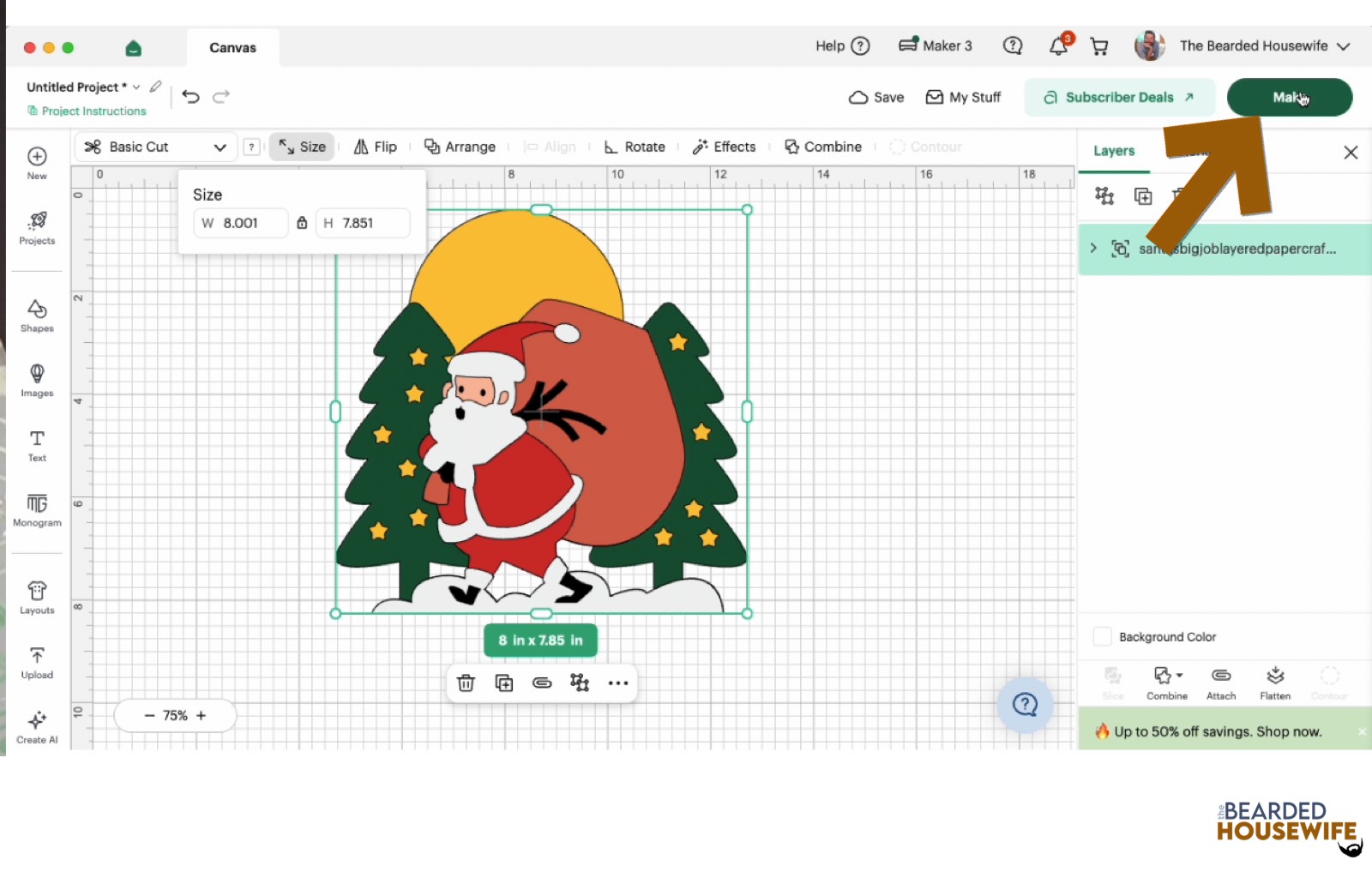This screenshot has width=1372, height=872.
Task: Open the Shapes tool
Action: click(37, 316)
